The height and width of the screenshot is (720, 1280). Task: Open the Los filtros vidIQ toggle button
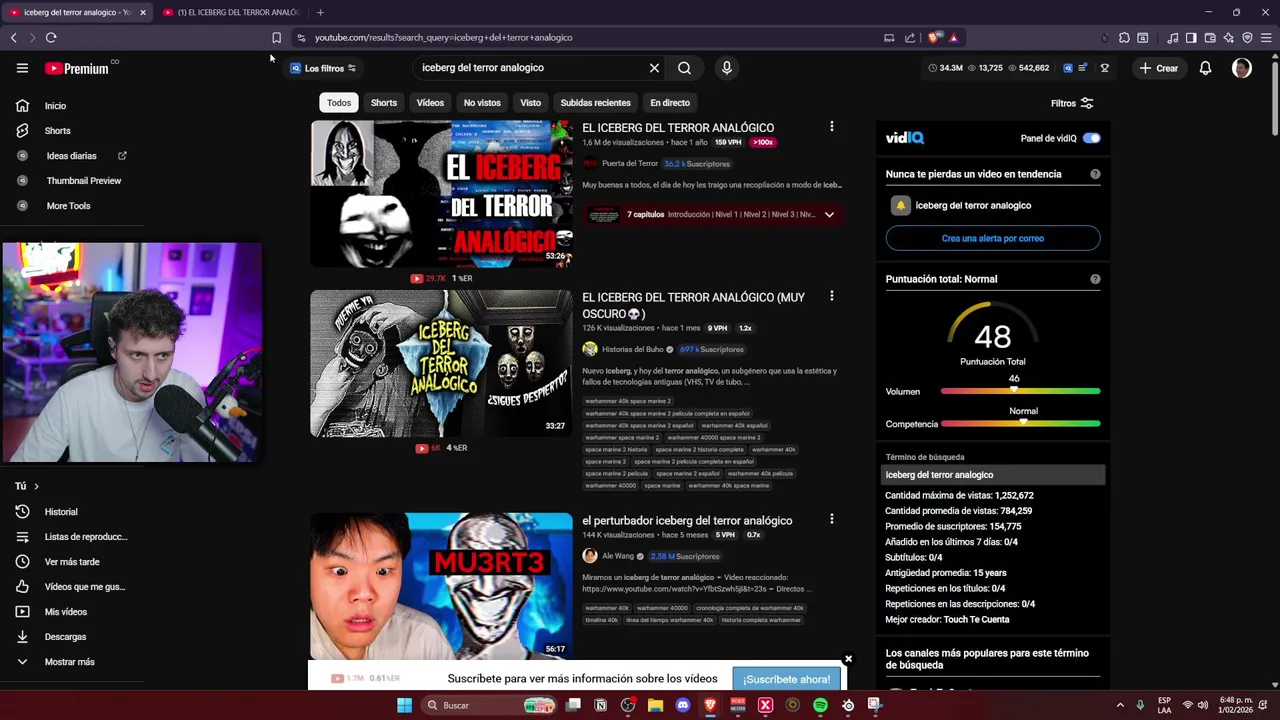coord(323,68)
